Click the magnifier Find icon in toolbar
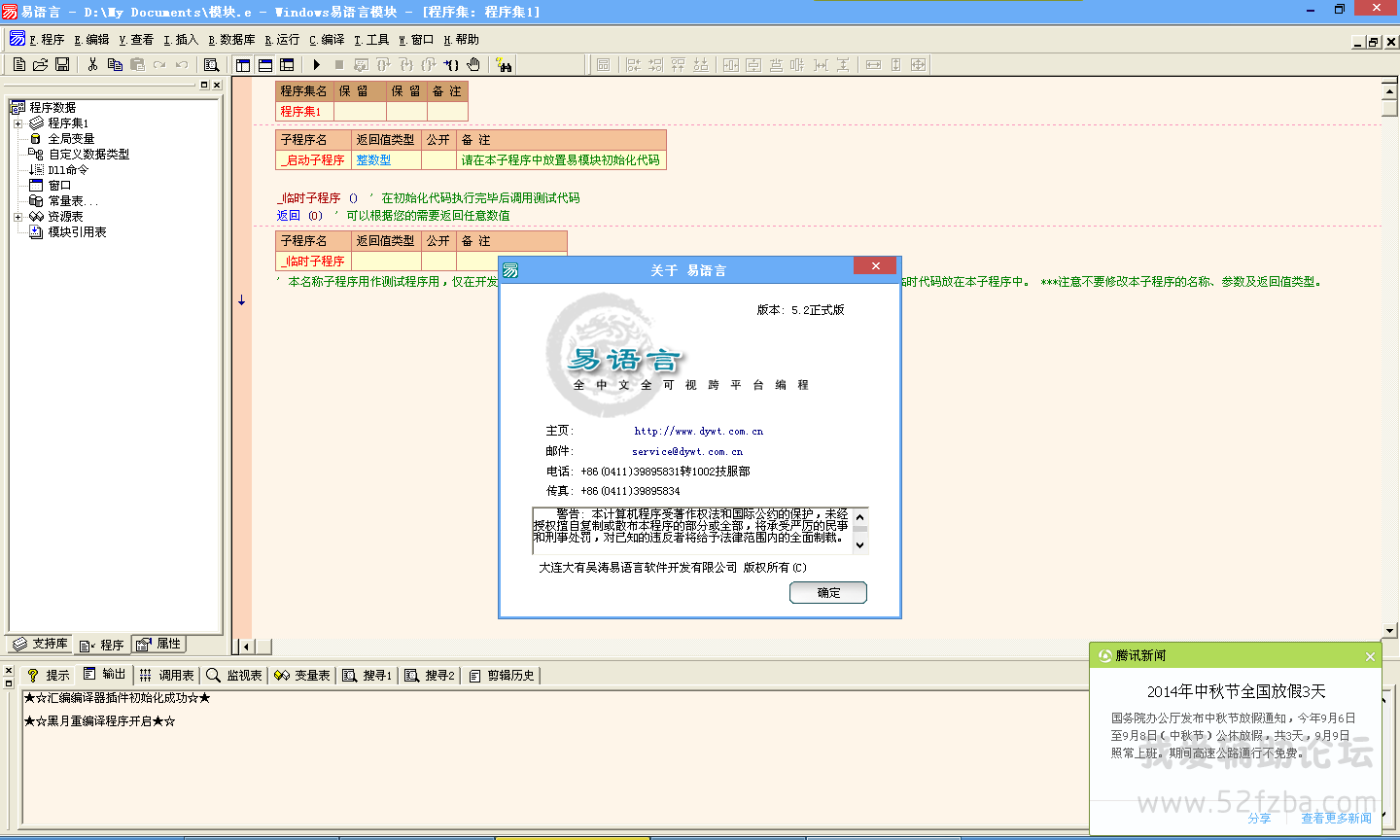Viewport: 1400px width, 840px height. pos(211,64)
